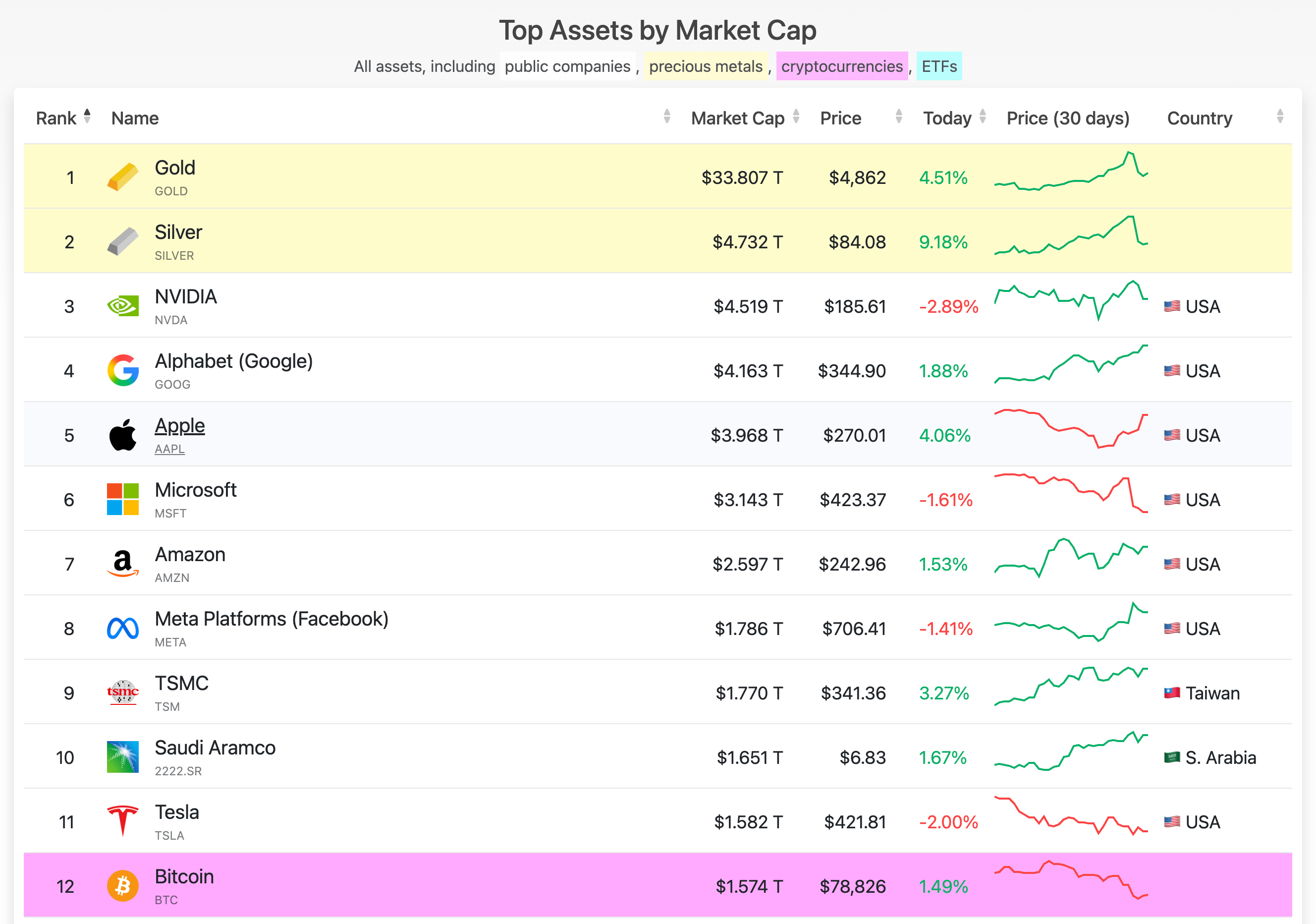Sort table by Market Cap column
This screenshot has height=924, width=1316.
(738, 118)
